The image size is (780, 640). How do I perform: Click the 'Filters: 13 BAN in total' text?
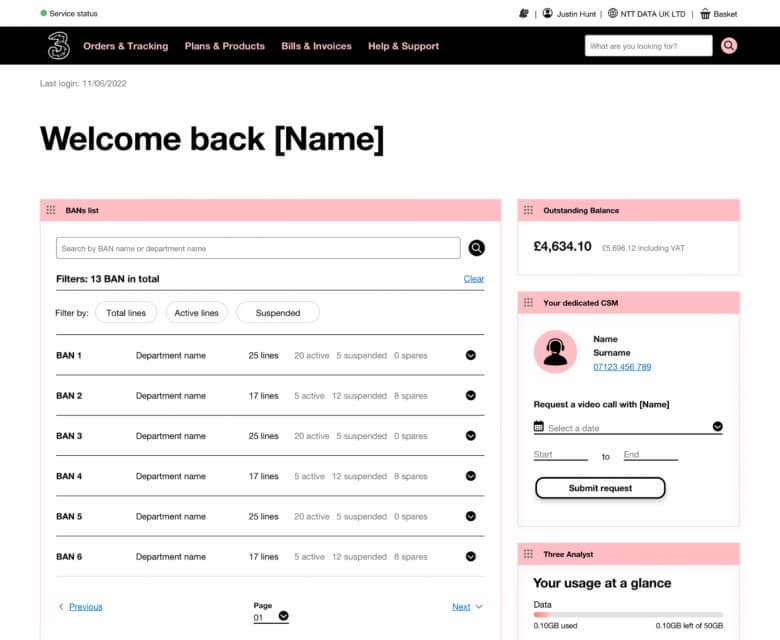tap(107, 278)
